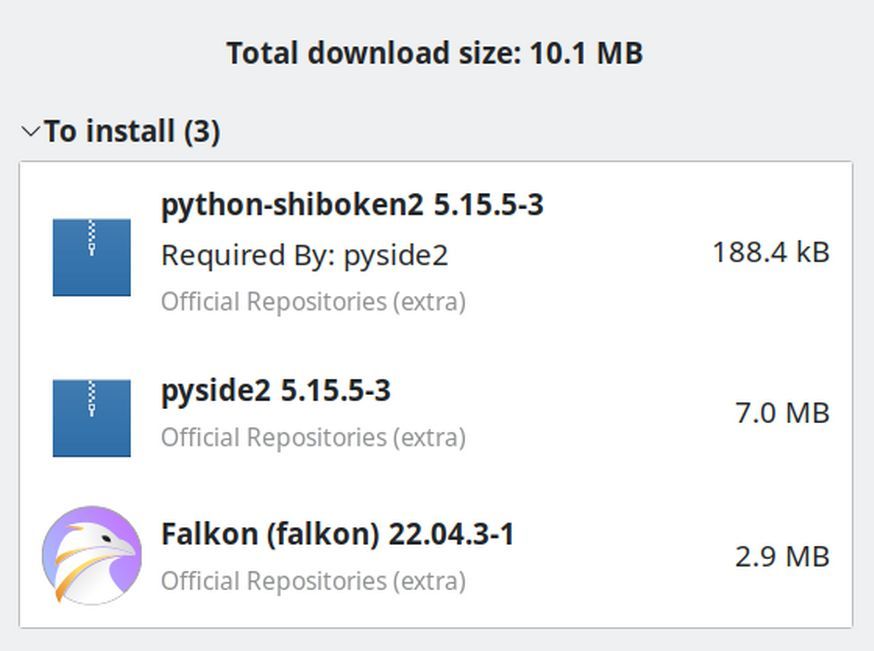This screenshot has width=874, height=651.
Task: Click Official Repositories text under Falkon
Action: coord(313,580)
